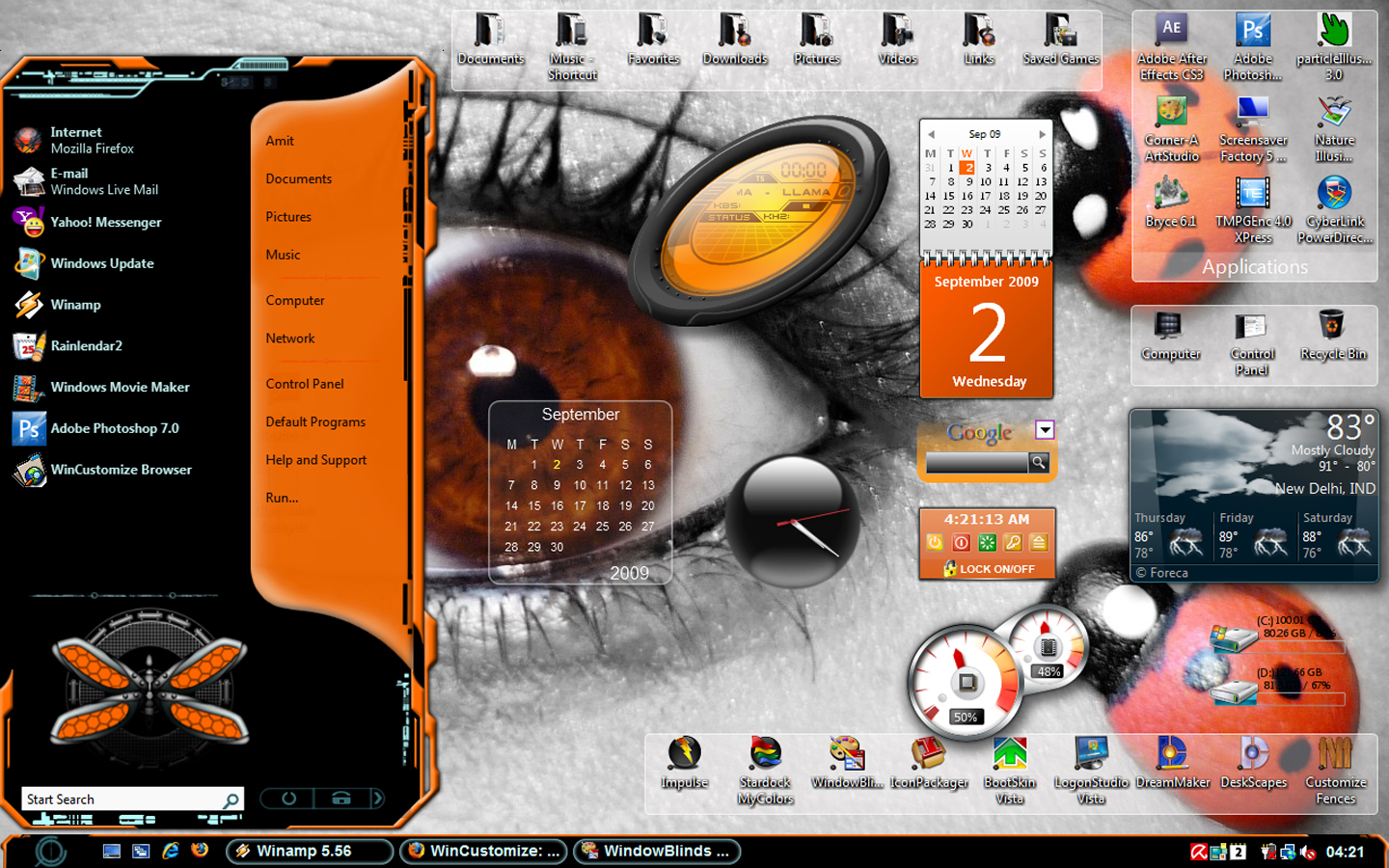Open the Recycle Bin

coord(1333,335)
